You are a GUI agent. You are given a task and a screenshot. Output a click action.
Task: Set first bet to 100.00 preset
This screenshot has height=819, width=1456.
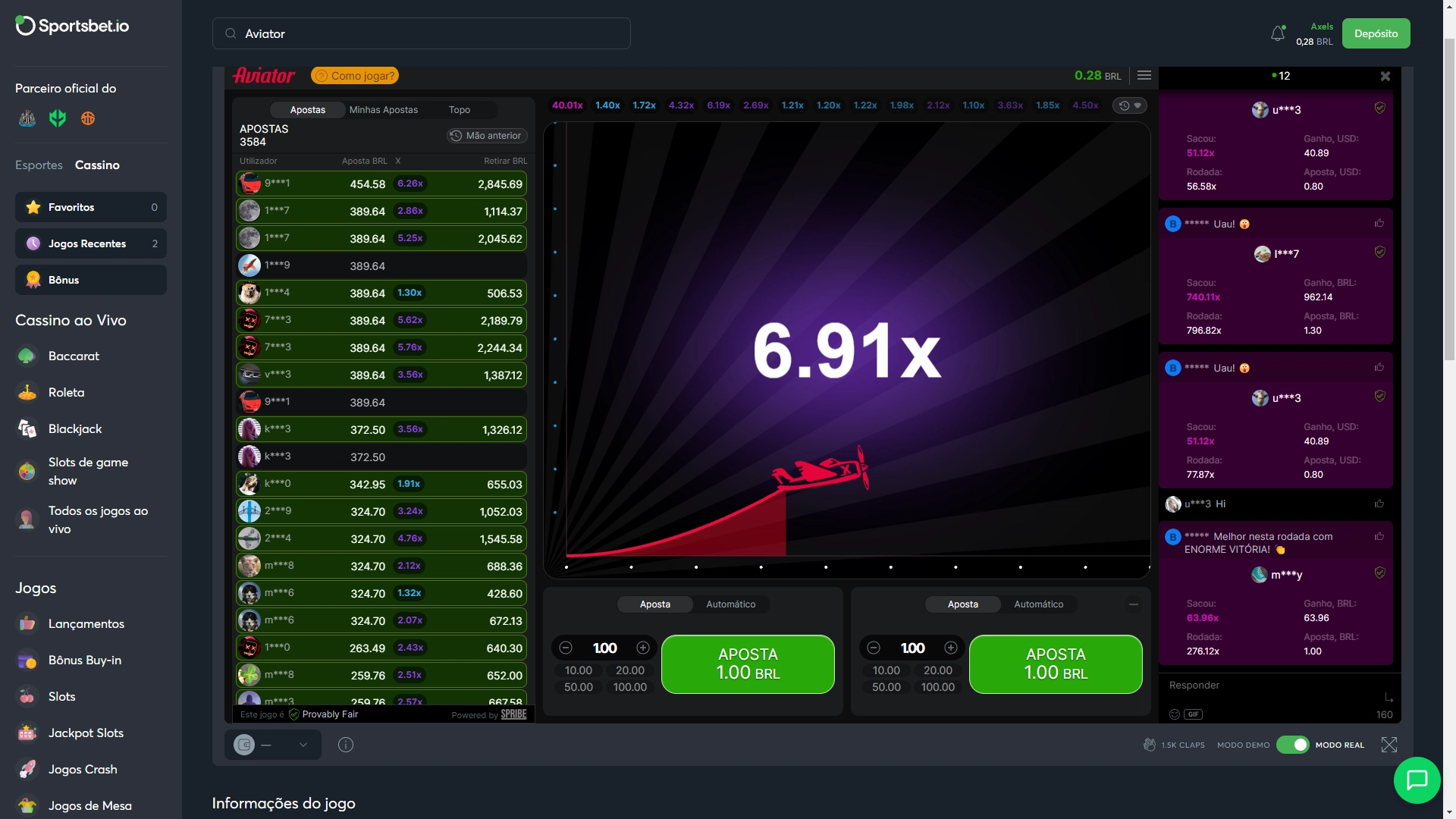[629, 687]
